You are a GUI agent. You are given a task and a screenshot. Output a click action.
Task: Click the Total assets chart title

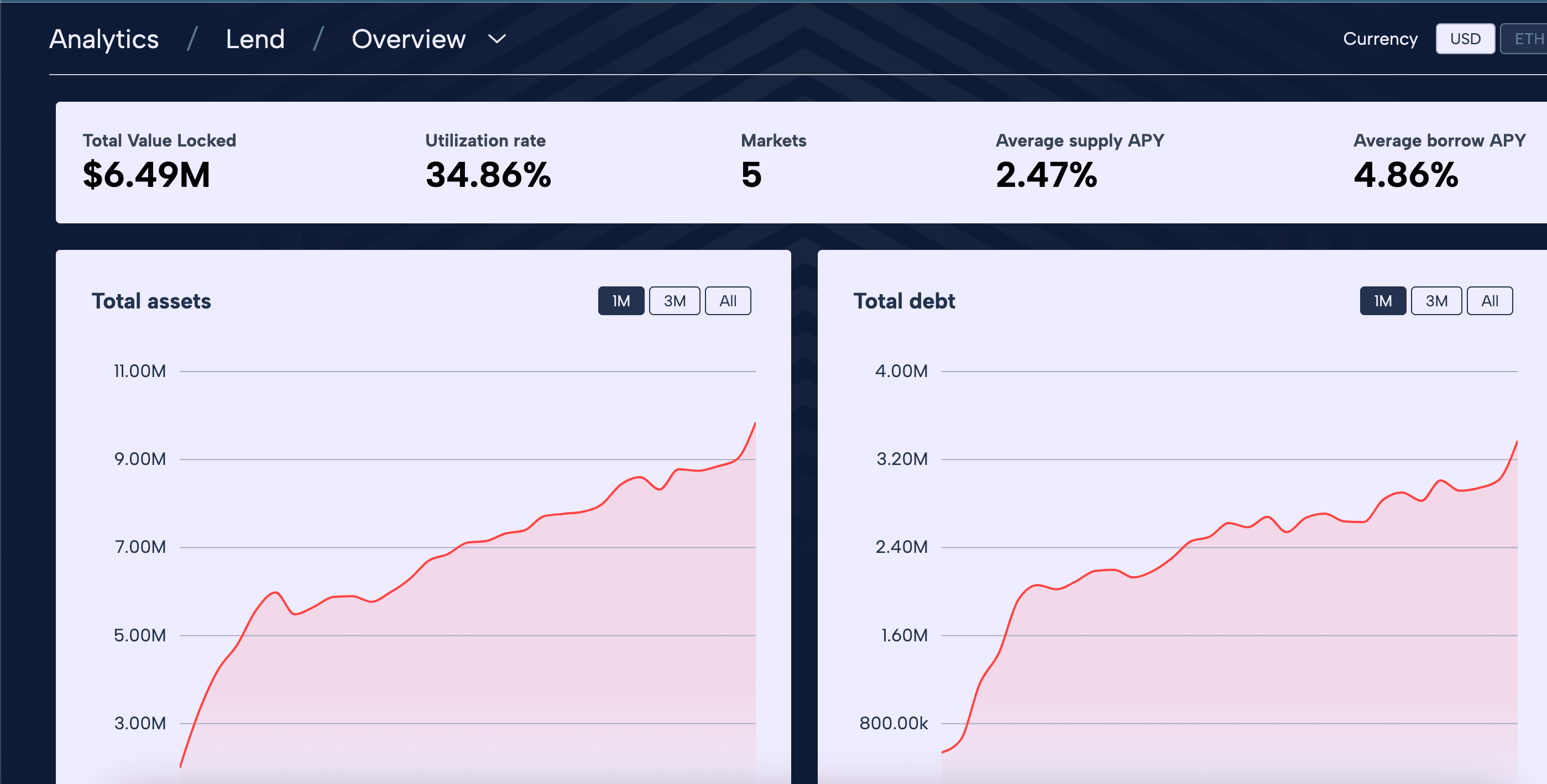point(151,301)
